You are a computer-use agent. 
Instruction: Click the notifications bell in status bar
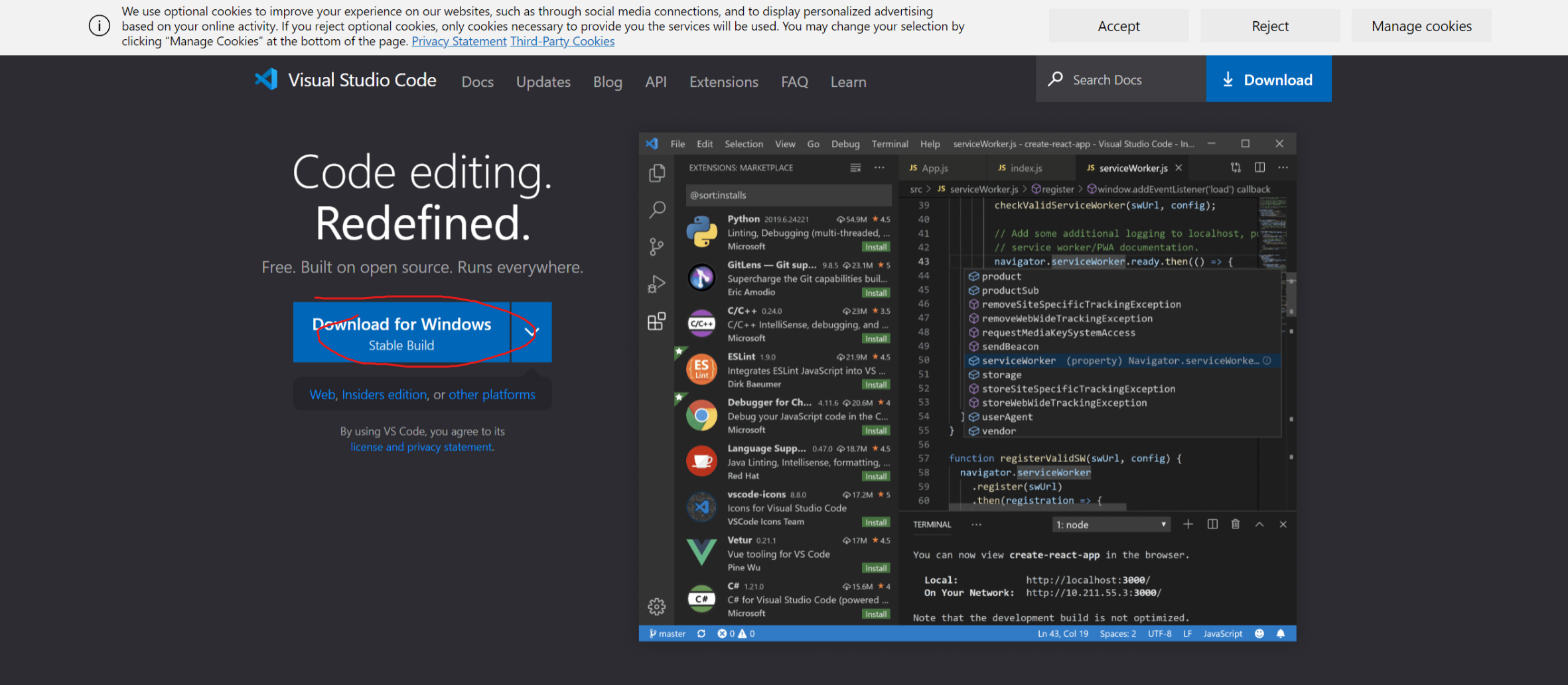[1281, 634]
